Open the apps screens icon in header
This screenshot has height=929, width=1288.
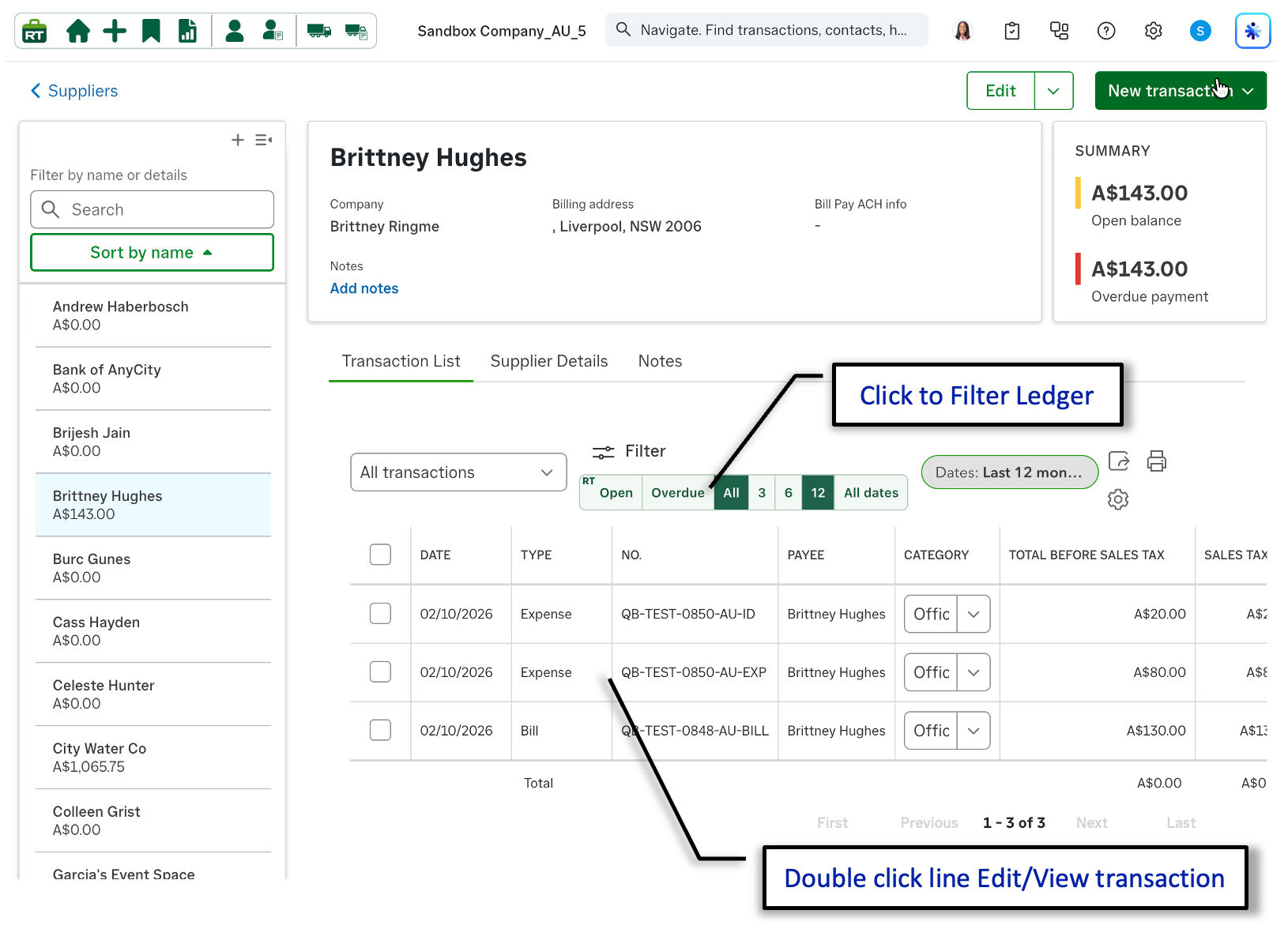click(x=1059, y=31)
